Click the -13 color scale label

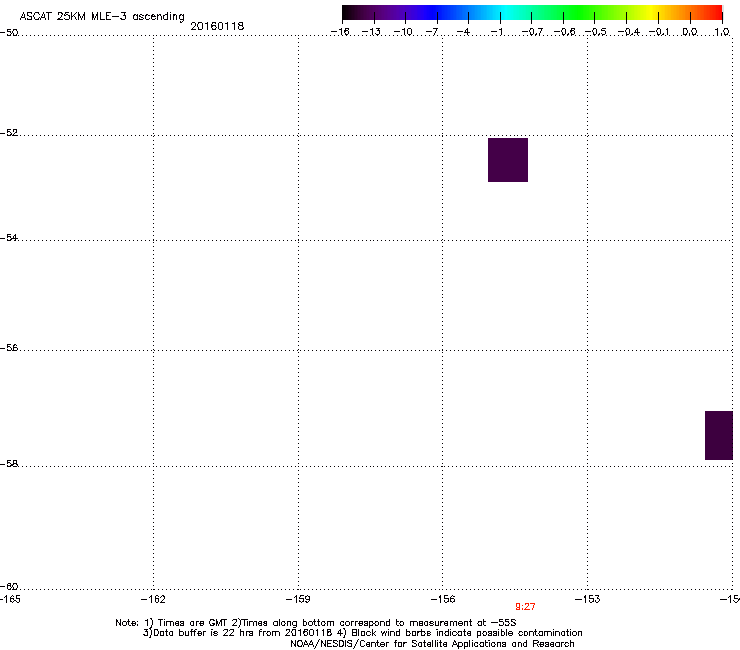371,32
